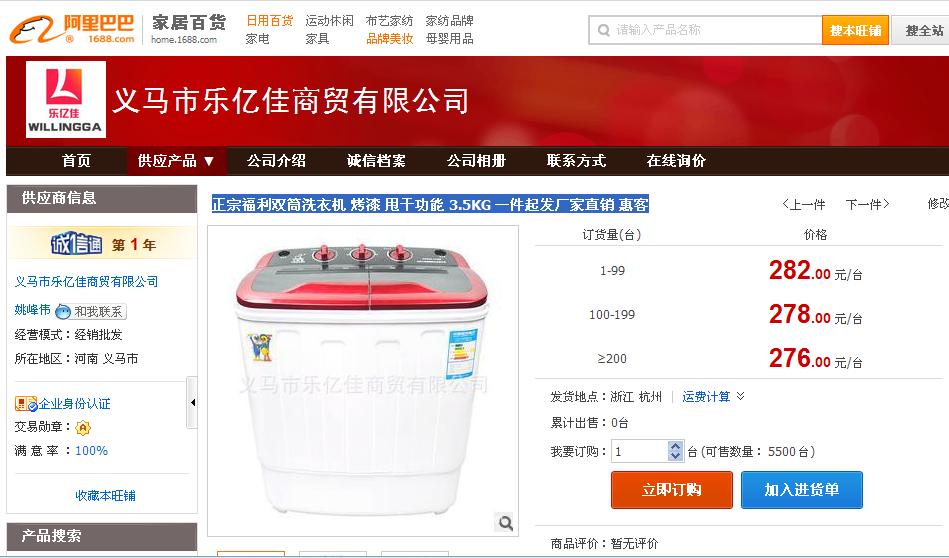Click the 加入进货单 button
This screenshot has width=949, height=558.
802,490
